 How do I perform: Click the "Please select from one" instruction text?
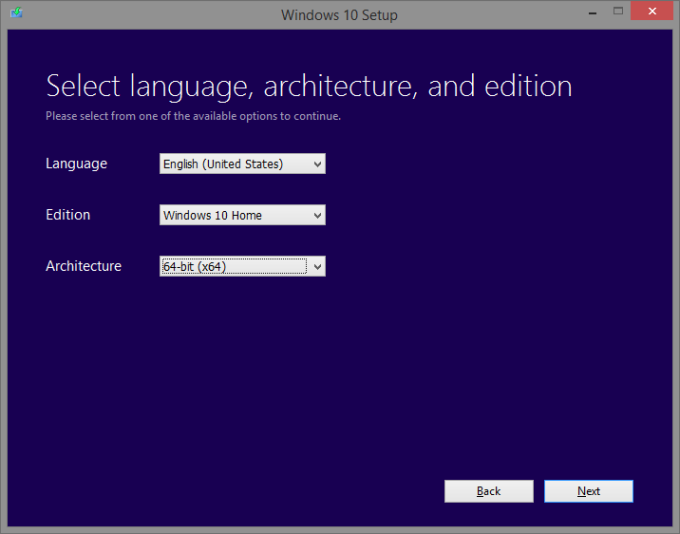pos(193,116)
